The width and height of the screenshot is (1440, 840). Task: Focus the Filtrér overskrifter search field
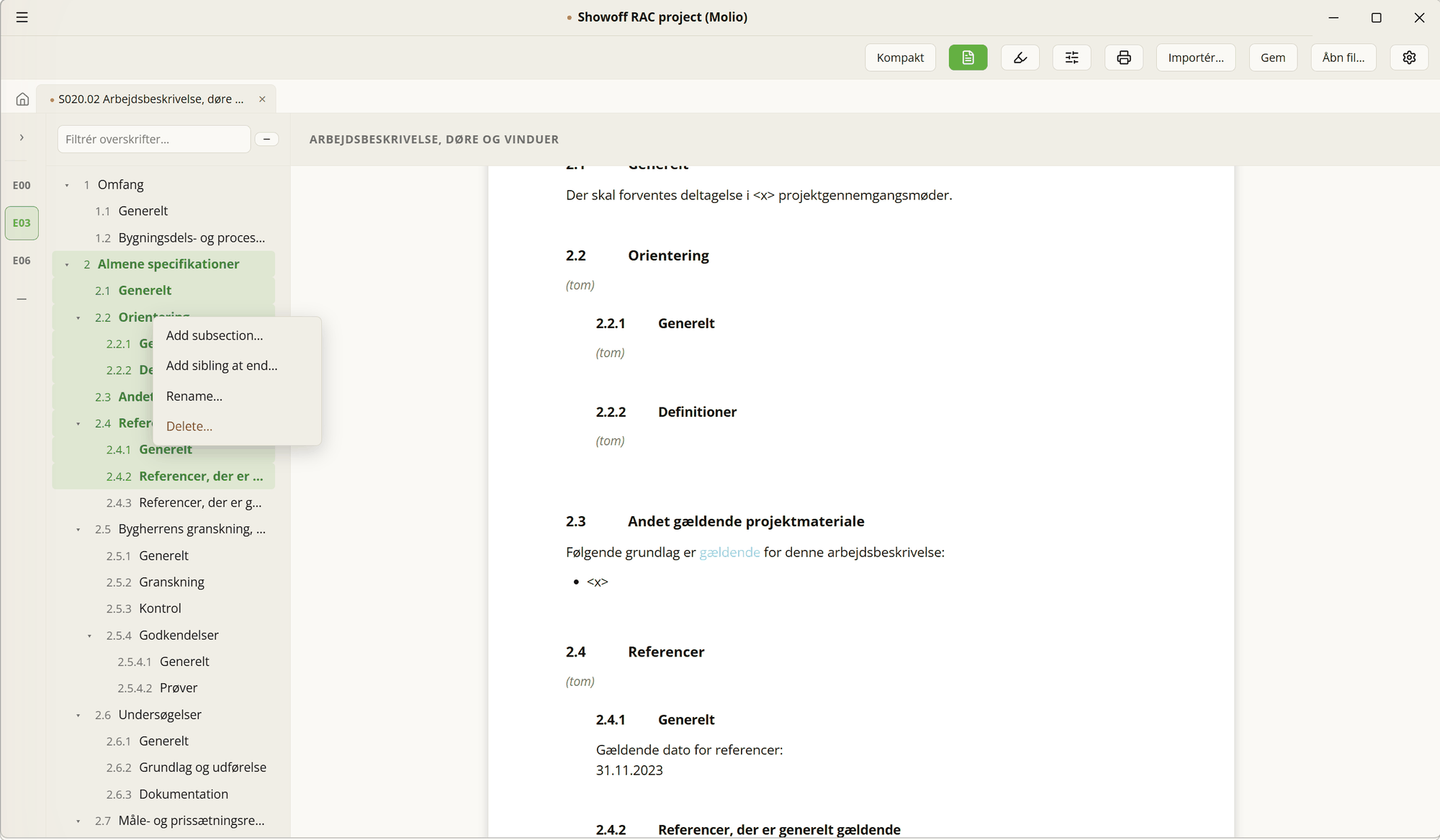pyautogui.click(x=154, y=139)
